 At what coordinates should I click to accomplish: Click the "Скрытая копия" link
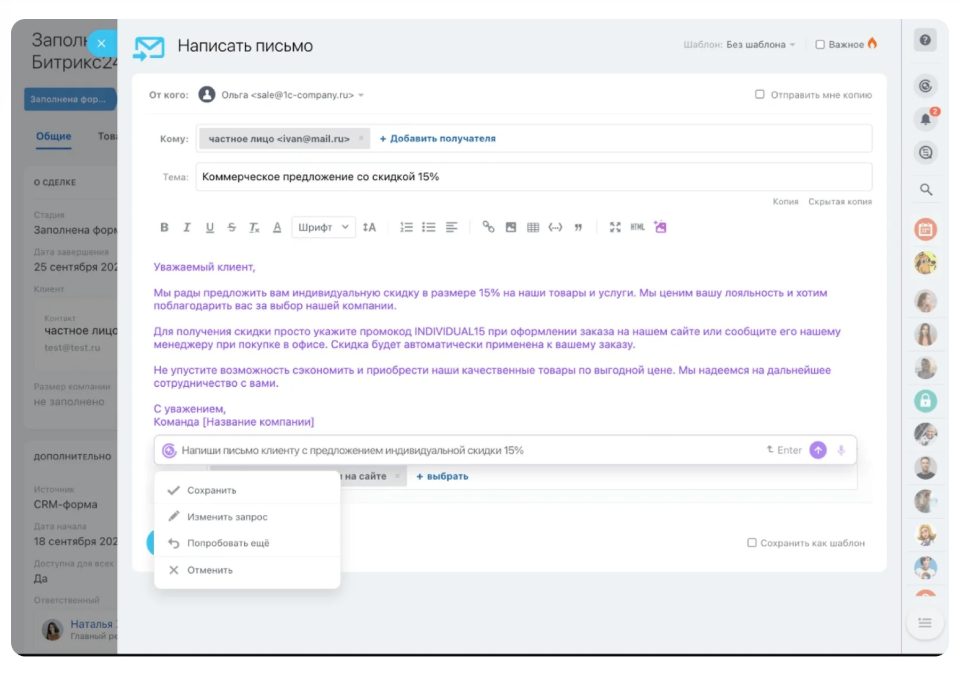839,202
